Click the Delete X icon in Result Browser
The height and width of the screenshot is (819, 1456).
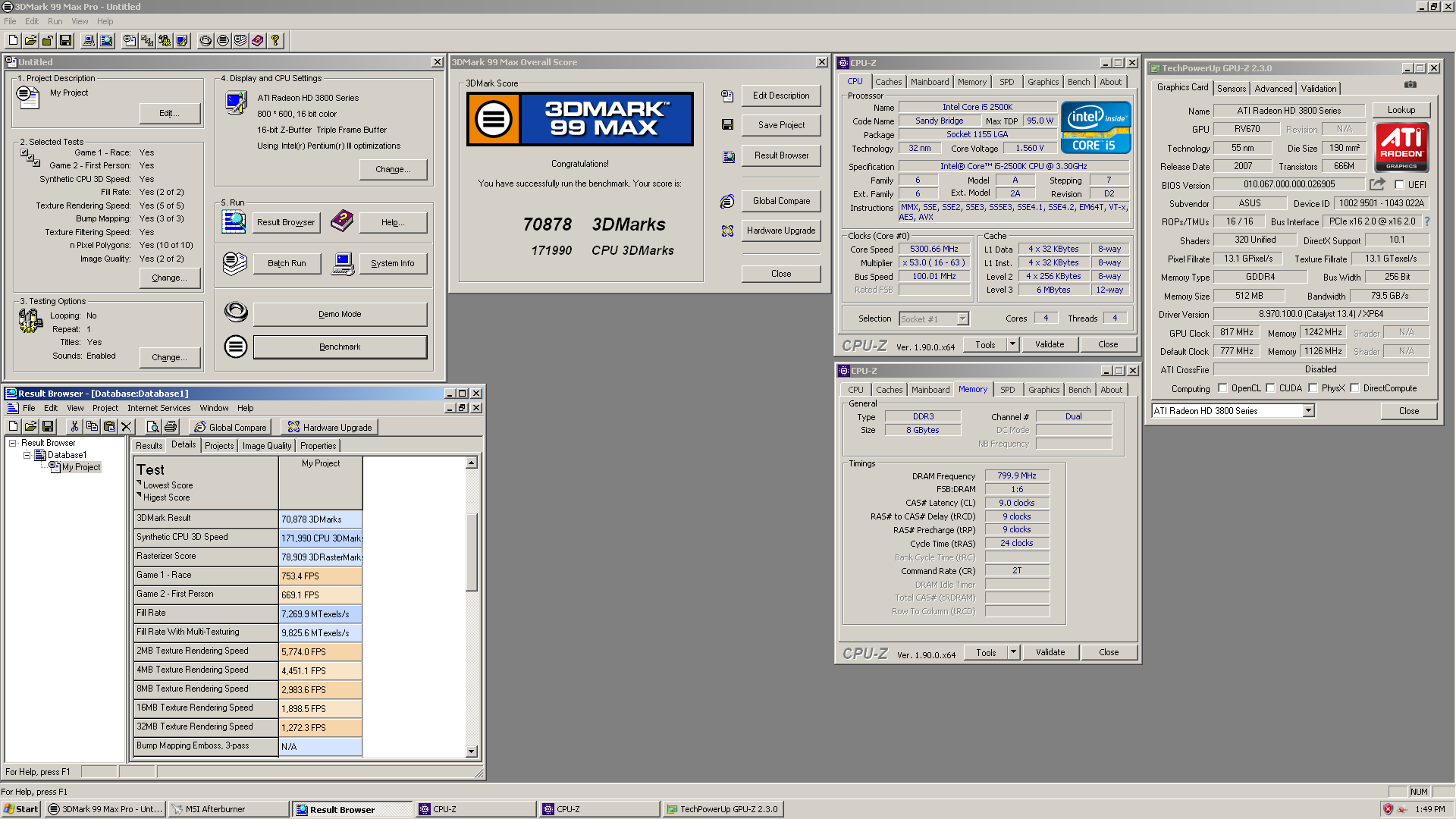[x=127, y=427]
